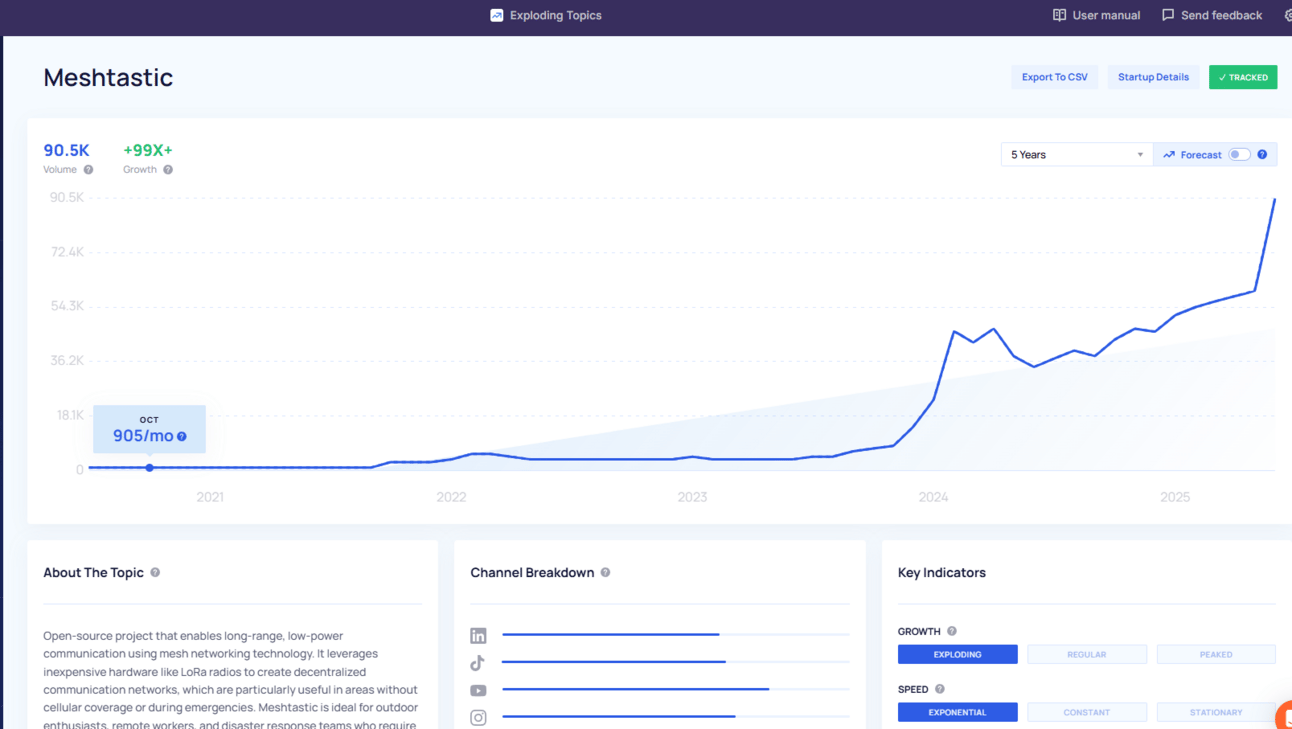1292x729 pixels.
Task: Click the GROWTH indicator help icon
Action: click(952, 631)
